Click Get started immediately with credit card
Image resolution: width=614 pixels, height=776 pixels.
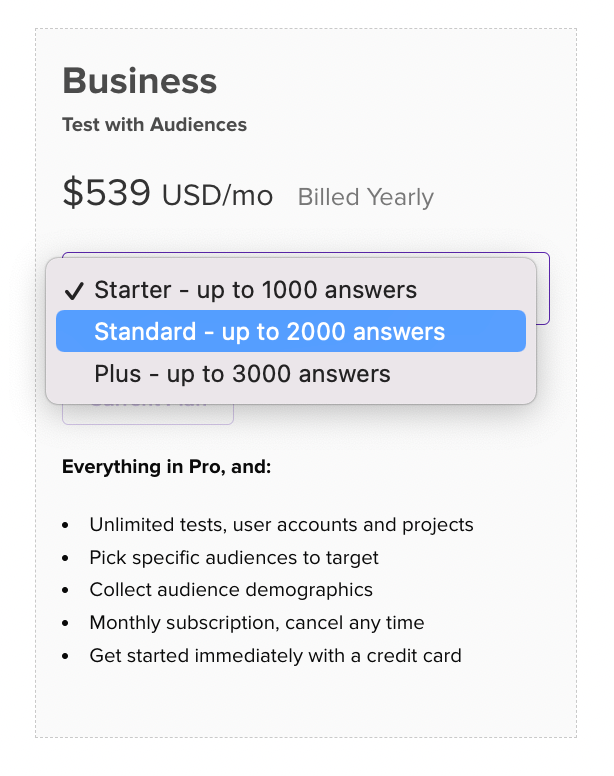pos(276,656)
